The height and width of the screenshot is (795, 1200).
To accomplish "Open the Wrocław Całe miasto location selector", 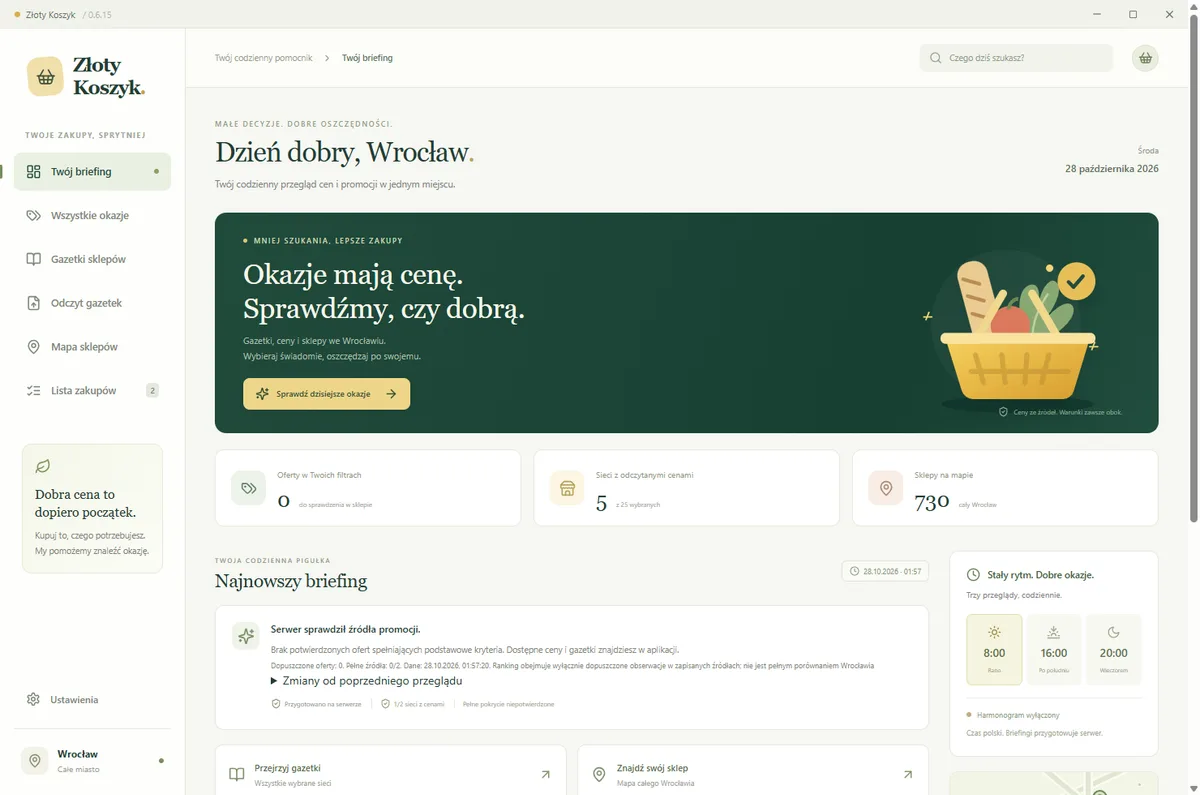I will tap(92, 761).
